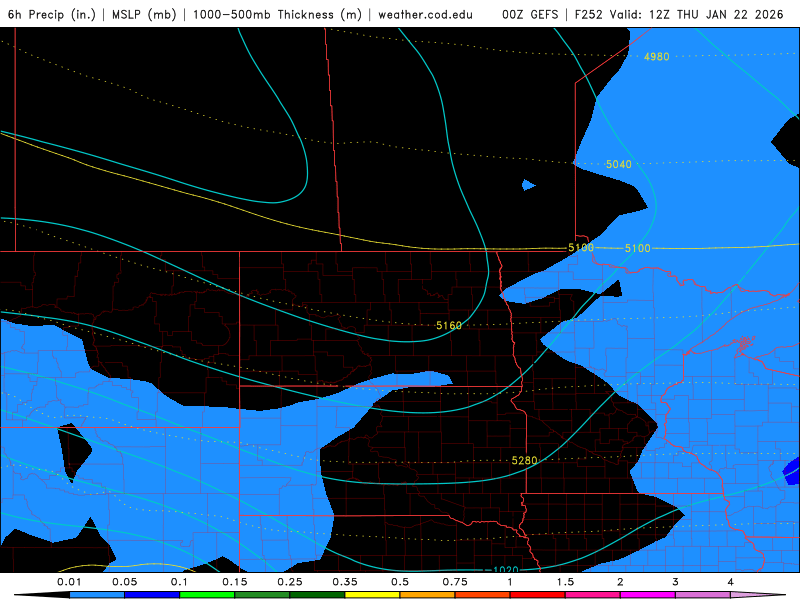Select the '1.5' legend value

click(565, 582)
